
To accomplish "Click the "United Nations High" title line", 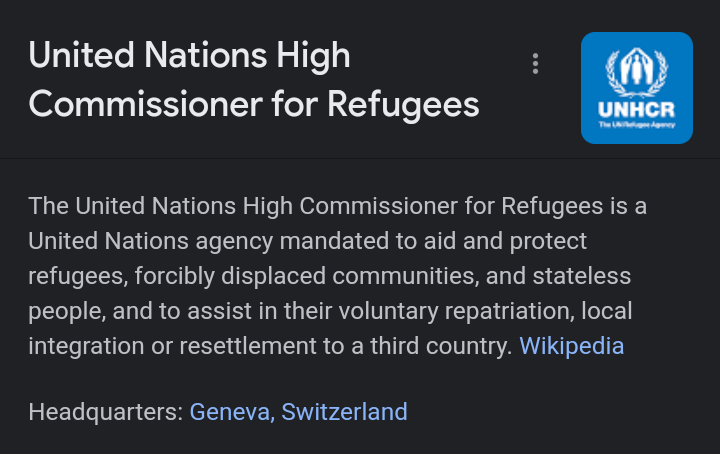I will 190,55.
